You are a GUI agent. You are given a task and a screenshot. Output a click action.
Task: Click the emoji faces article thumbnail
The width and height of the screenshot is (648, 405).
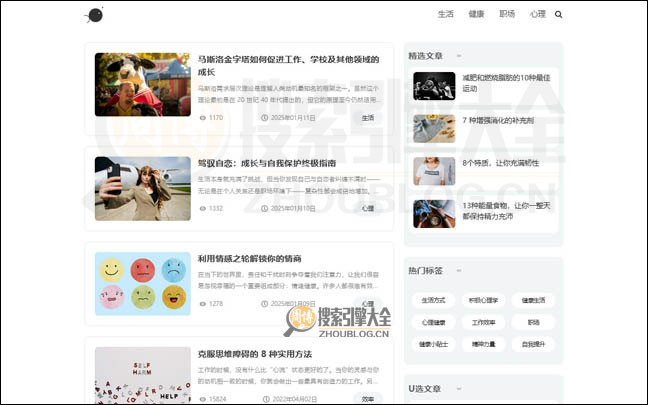[x=143, y=284]
